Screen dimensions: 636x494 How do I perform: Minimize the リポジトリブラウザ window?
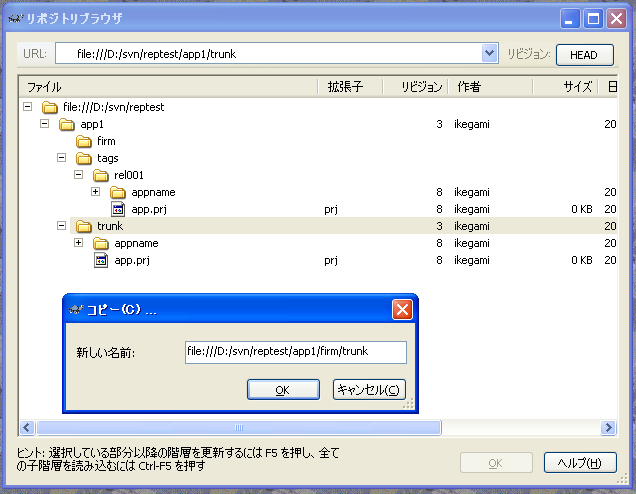click(570, 19)
